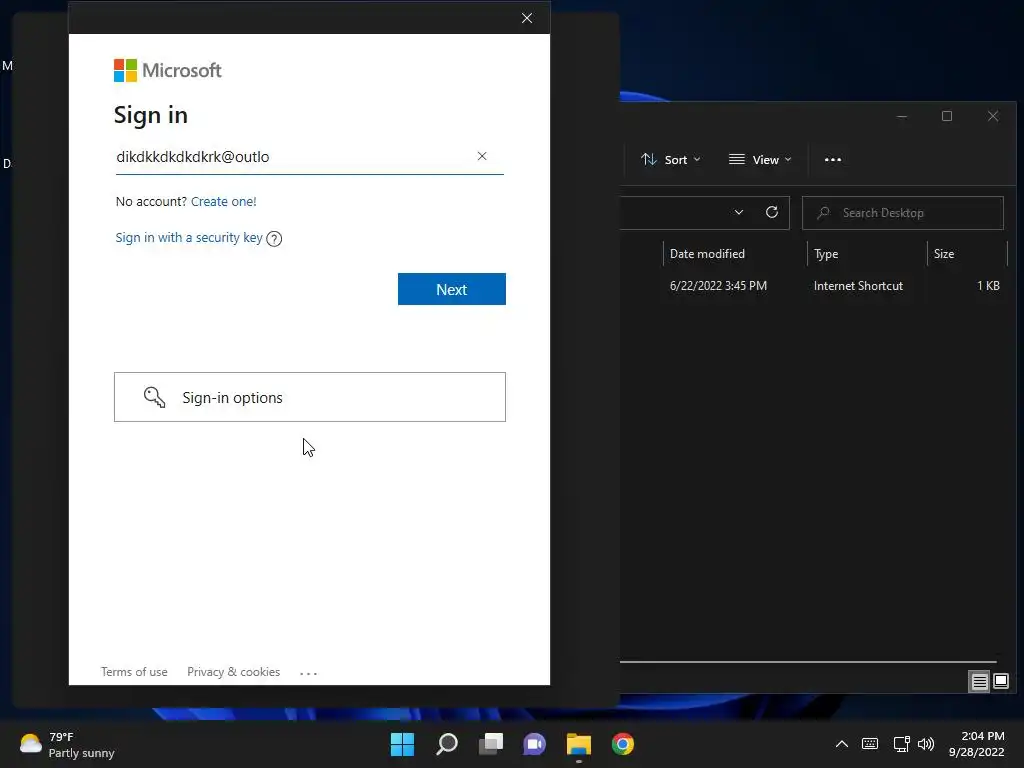This screenshot has height=768, width=1024.
Task: Click See more three-dots in File Explorer toolbar
Action: pos(833,160)
